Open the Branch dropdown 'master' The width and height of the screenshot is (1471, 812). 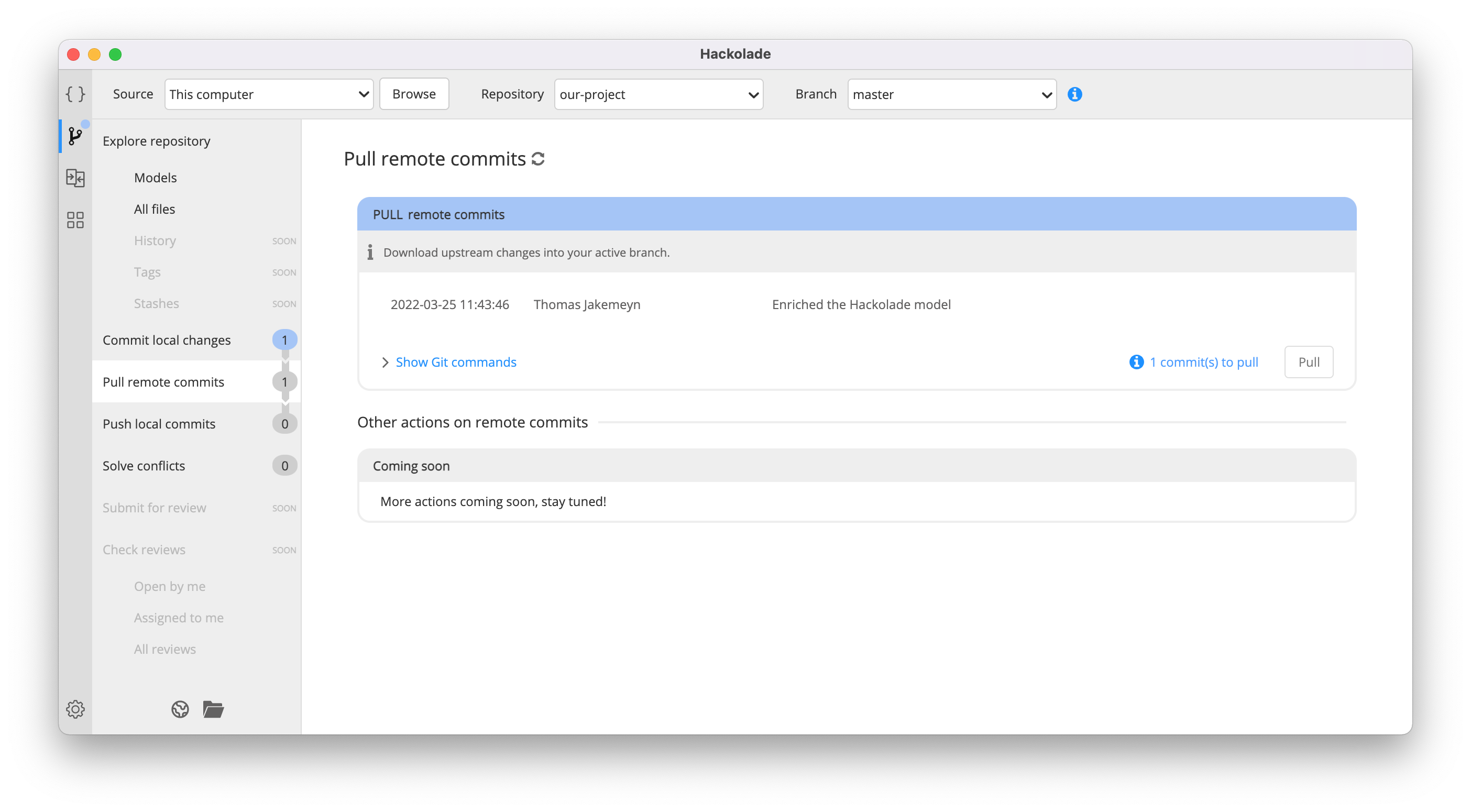952,94
